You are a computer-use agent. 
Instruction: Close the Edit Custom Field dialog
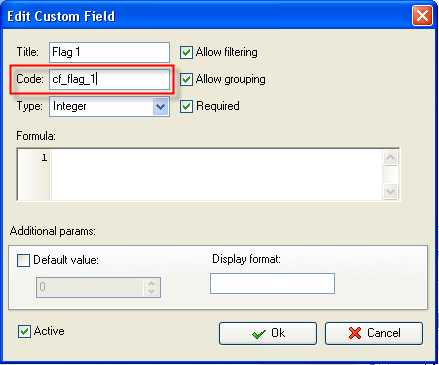click(422, 16)
